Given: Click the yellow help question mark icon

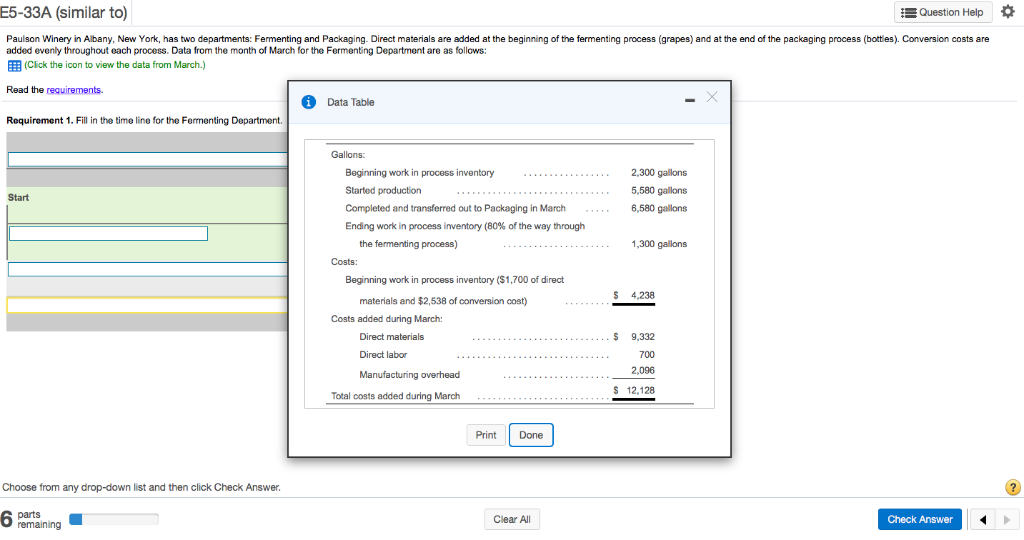Looking at the screenshot, I should (1013, 487).
